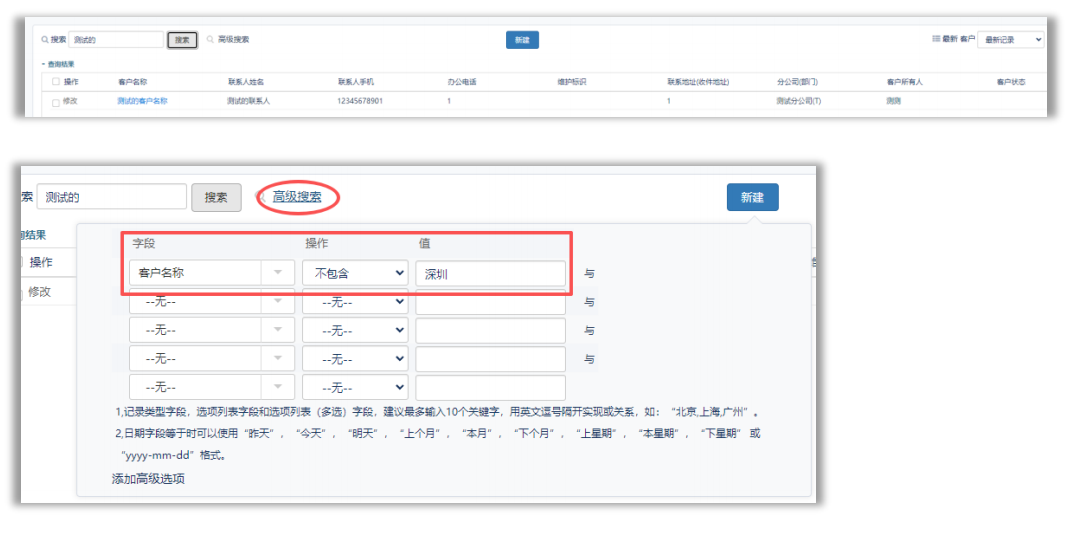Click the 添加高级选项 link
The height and width of the screenshot is (552, 1067).
(148, 479)
